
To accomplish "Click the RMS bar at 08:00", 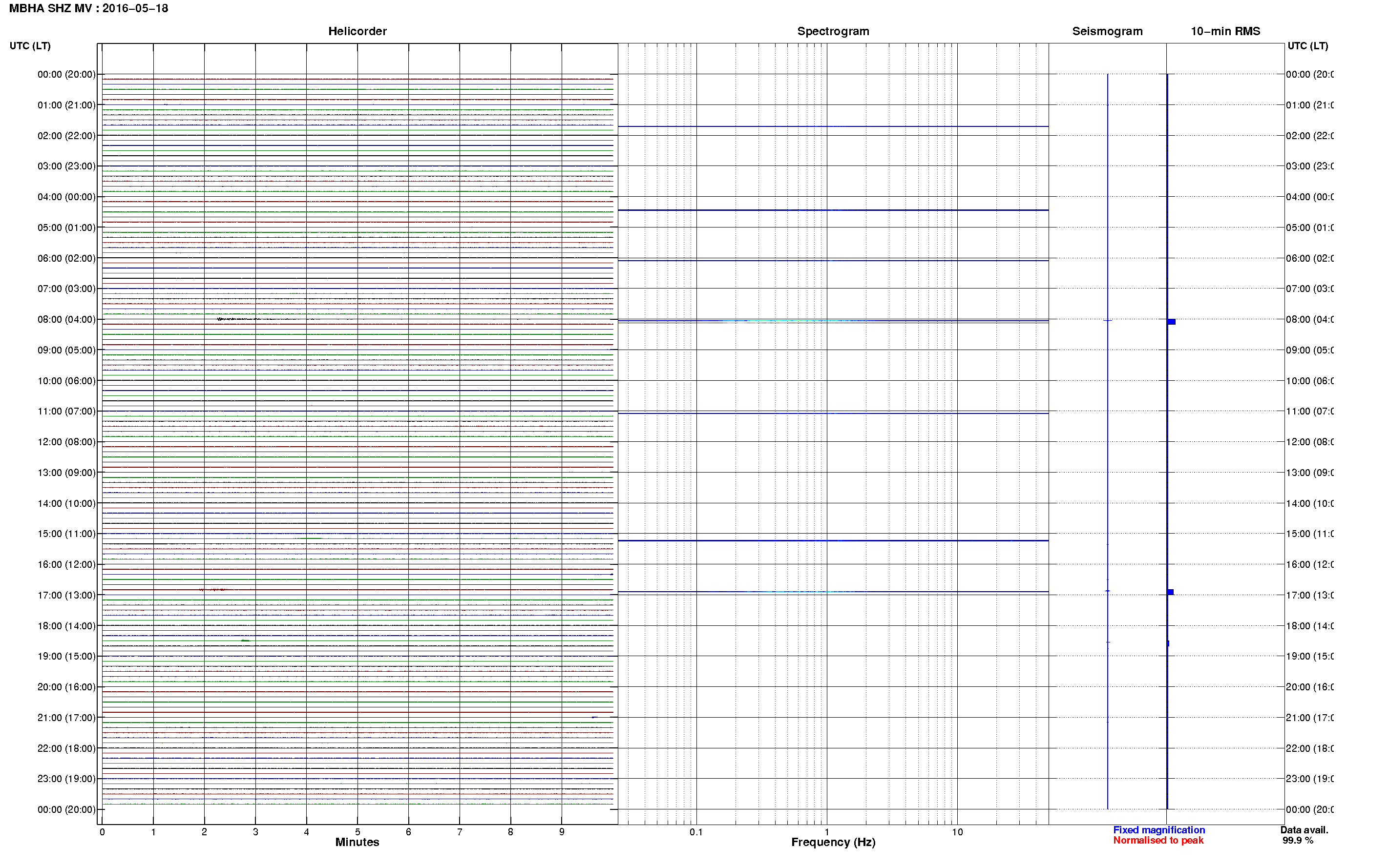I will [1171, 322].
